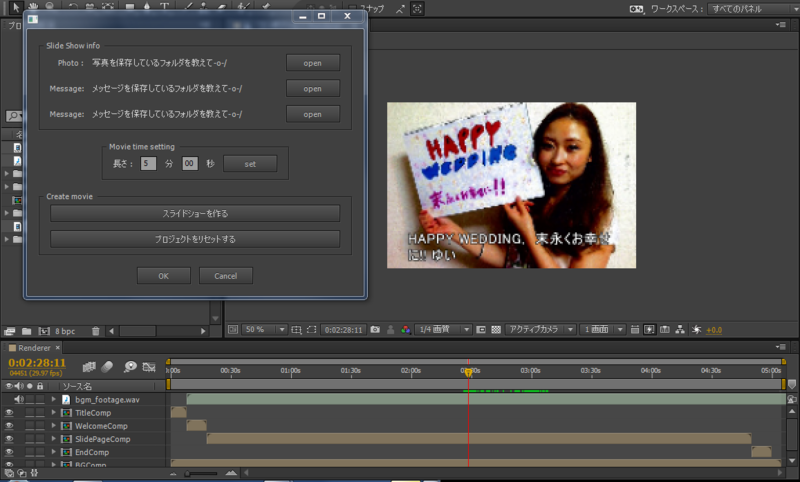800x482 pixels.
Task: Click the minutes field showing 5
Action: click(x=148, y=164)
